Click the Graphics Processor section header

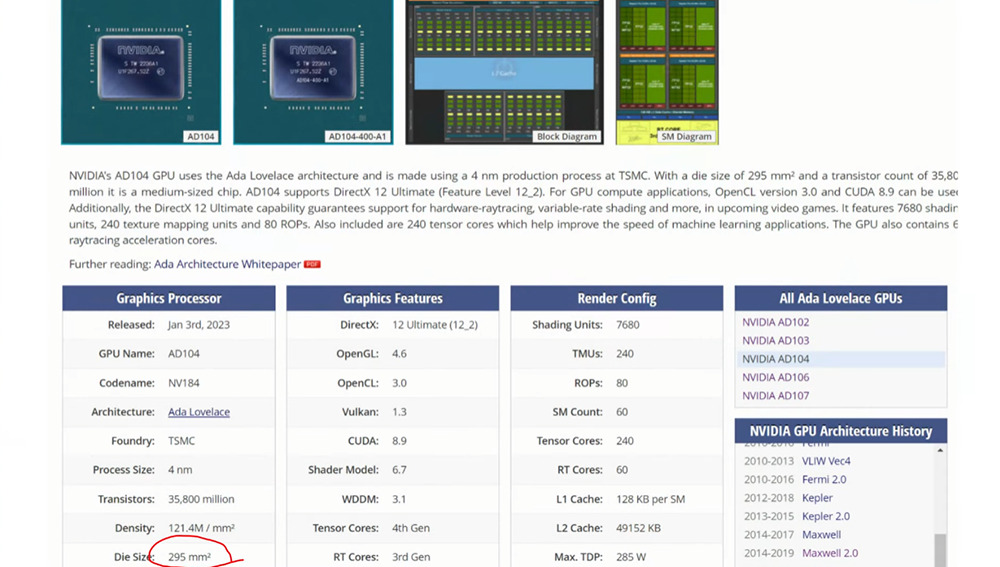tap(169, 298)
